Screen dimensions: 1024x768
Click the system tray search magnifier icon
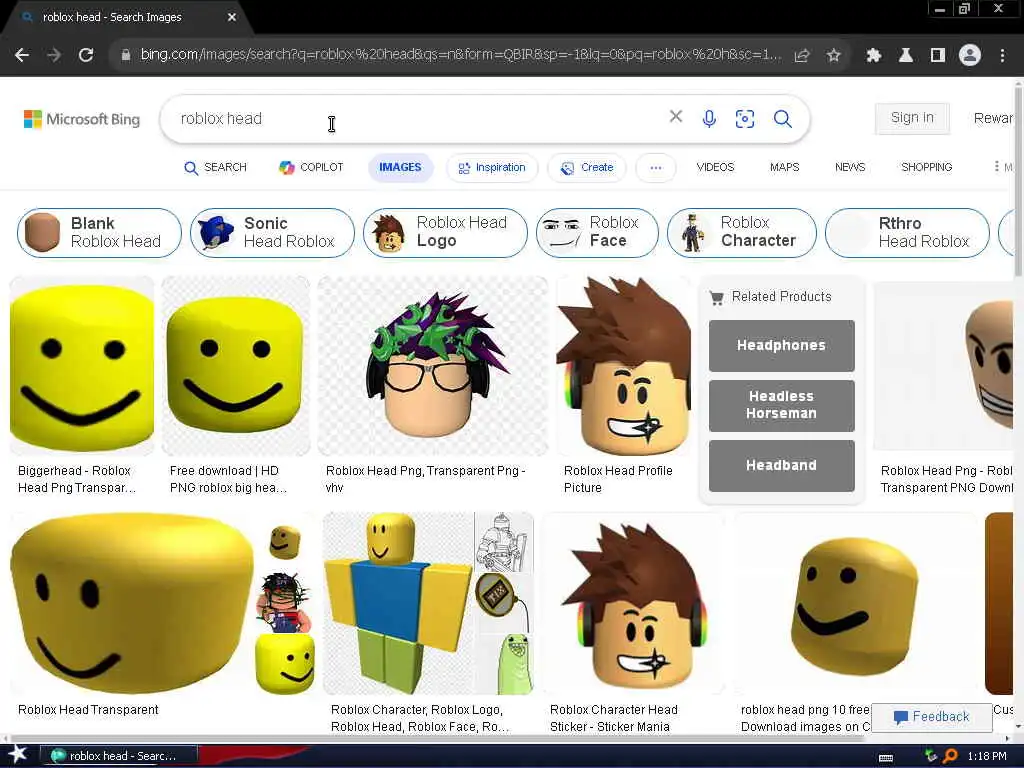point(950,756)
